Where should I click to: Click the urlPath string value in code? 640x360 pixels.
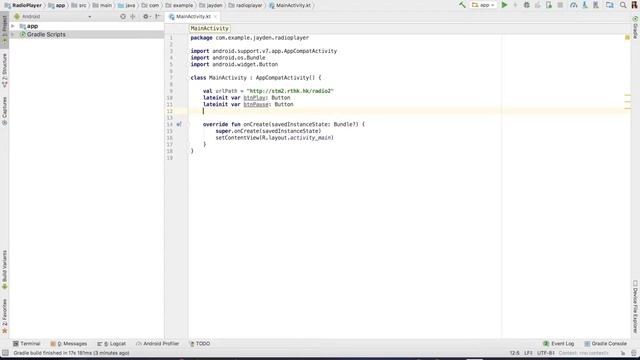tap(290, 91)
